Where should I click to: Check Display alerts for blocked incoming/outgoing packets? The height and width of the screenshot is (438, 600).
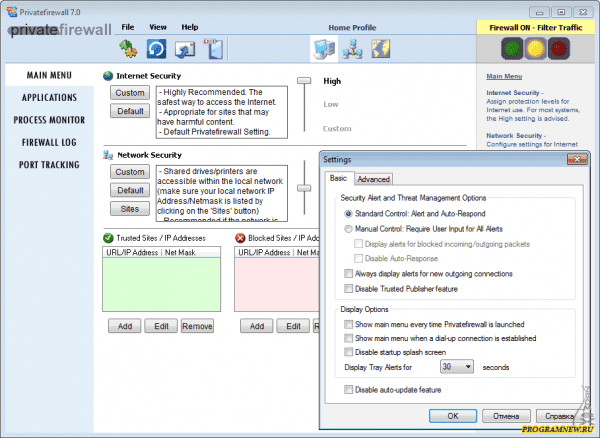pos(359,244)
